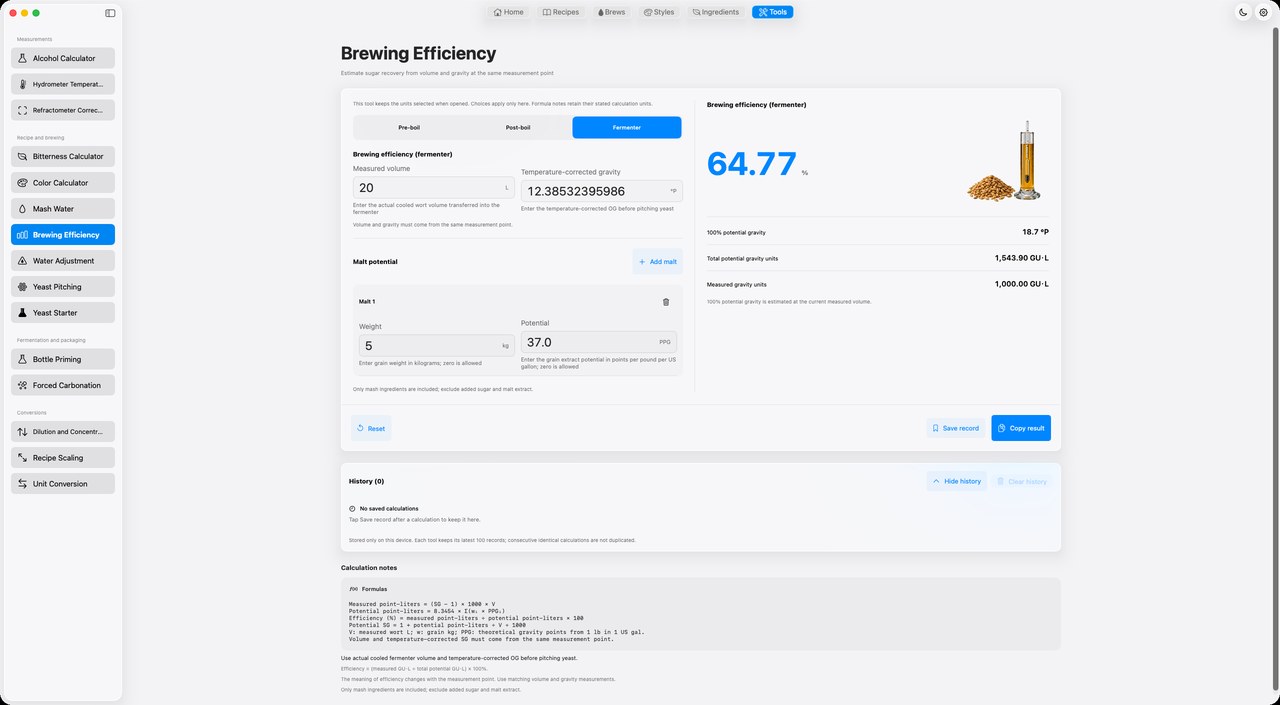Viewport: 1280px width, 705px height.
Task: Open the Alcohol Calculator tool
Action: tap(63, 58)
